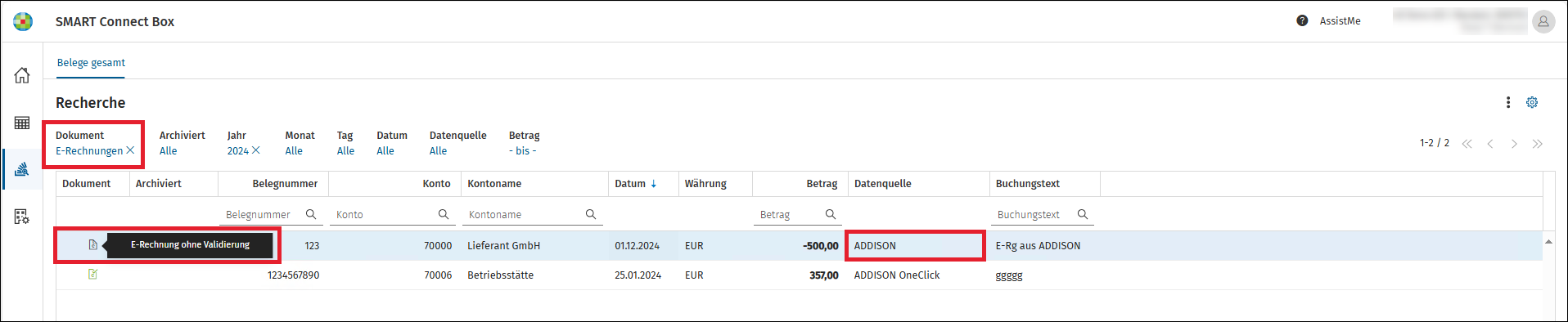Open the user profile avatar
The width and height of the screenshot is (1568, 322).
point(1543,21)
